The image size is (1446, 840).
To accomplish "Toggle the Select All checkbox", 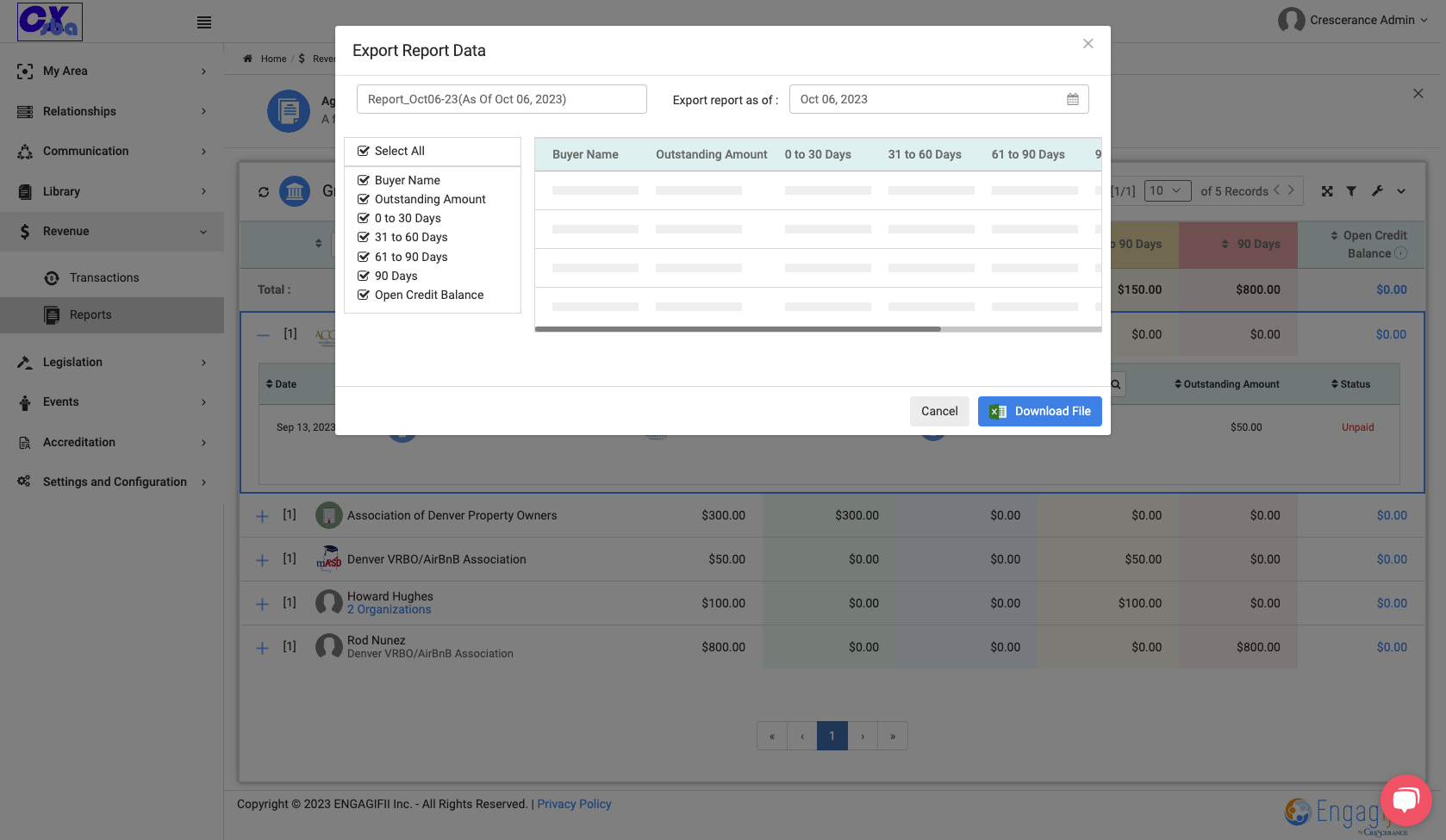I will [364, 151].
